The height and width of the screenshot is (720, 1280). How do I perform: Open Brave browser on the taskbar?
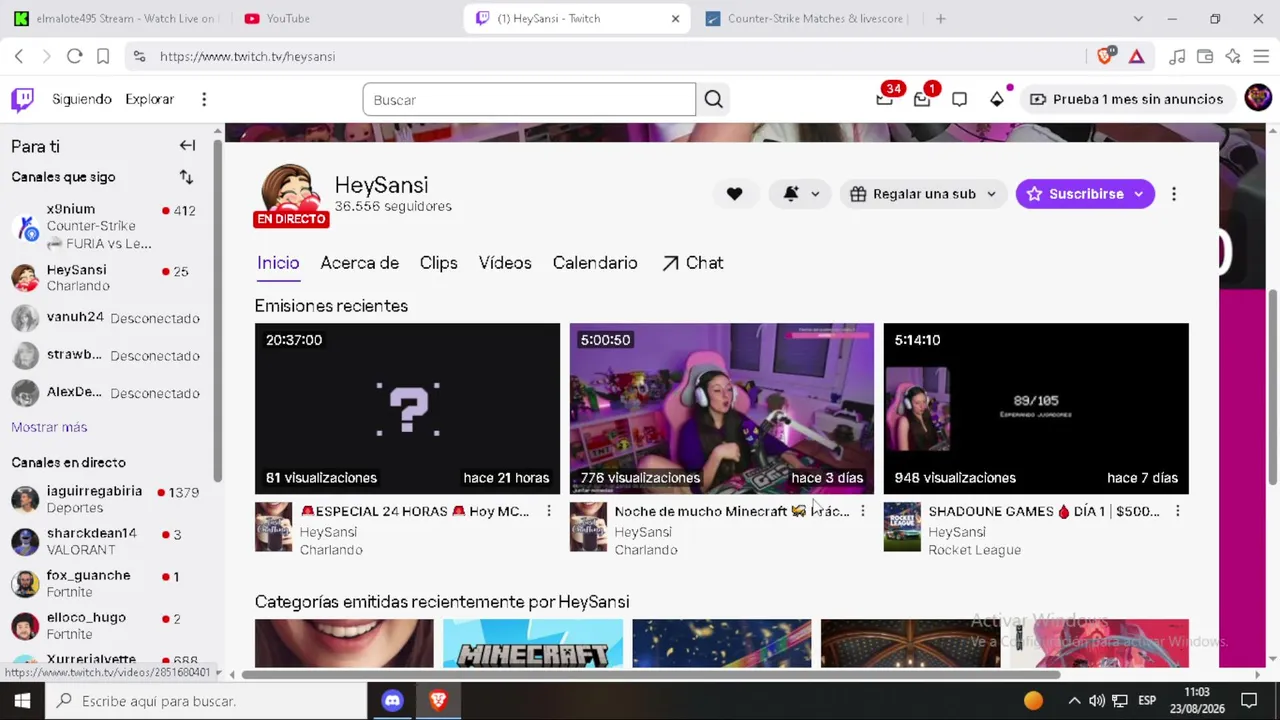coord(438,701)
